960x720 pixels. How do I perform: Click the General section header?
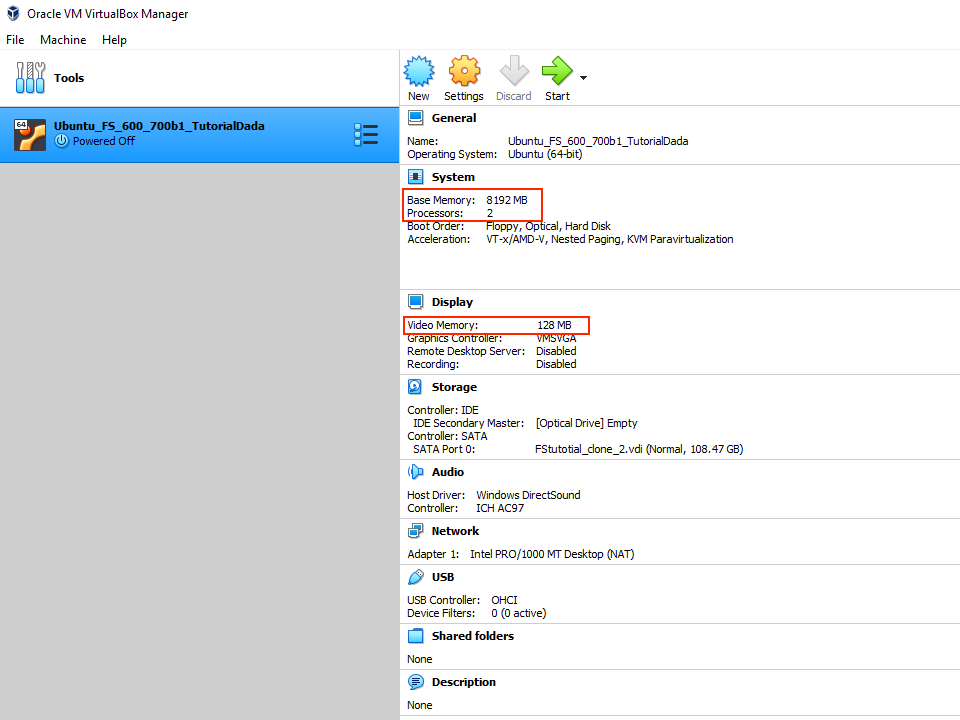453,118
